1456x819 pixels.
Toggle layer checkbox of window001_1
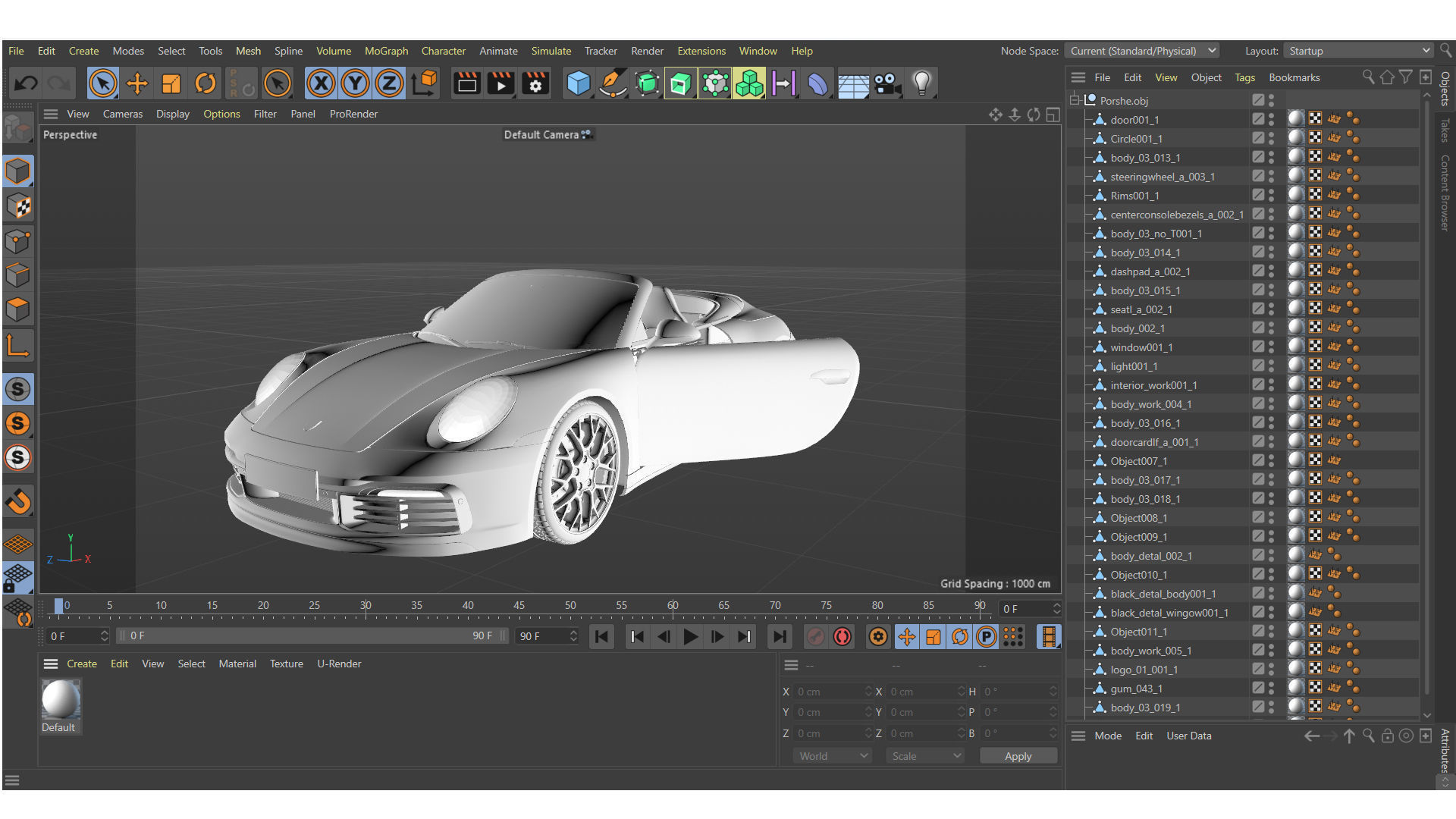click(x=1258, y=347)
